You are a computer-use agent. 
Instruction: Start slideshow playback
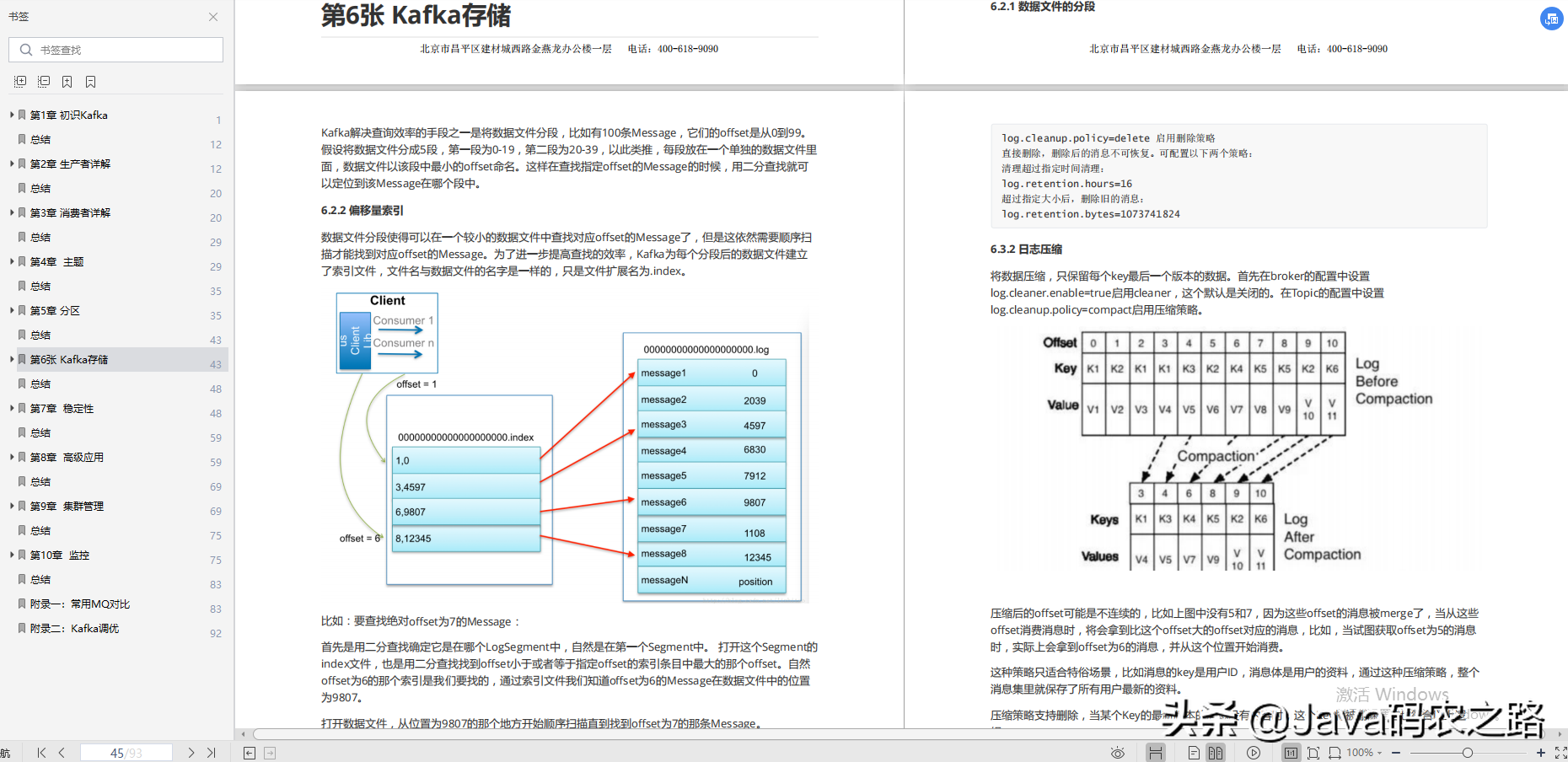1254,753
